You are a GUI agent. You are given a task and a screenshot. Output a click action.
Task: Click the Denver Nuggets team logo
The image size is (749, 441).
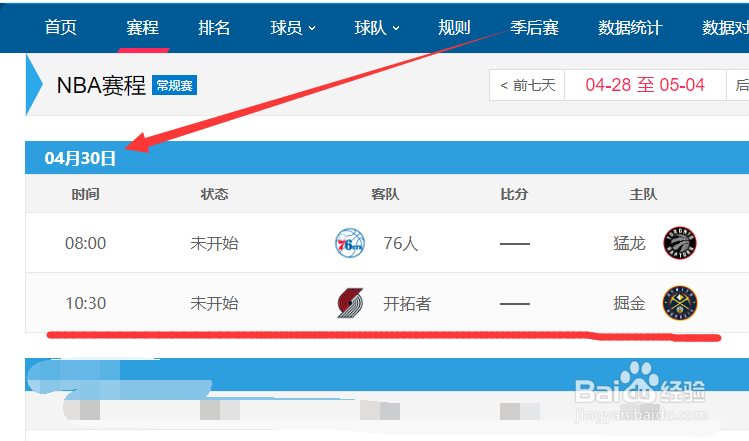point(680,303)
